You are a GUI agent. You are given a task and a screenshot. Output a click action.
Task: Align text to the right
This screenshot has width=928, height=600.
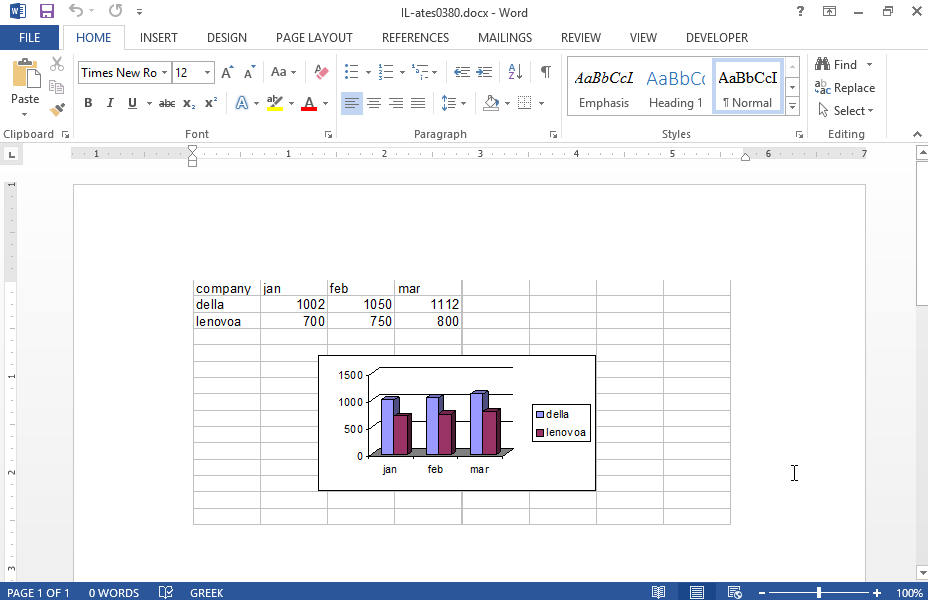click(x=396, y=104)
